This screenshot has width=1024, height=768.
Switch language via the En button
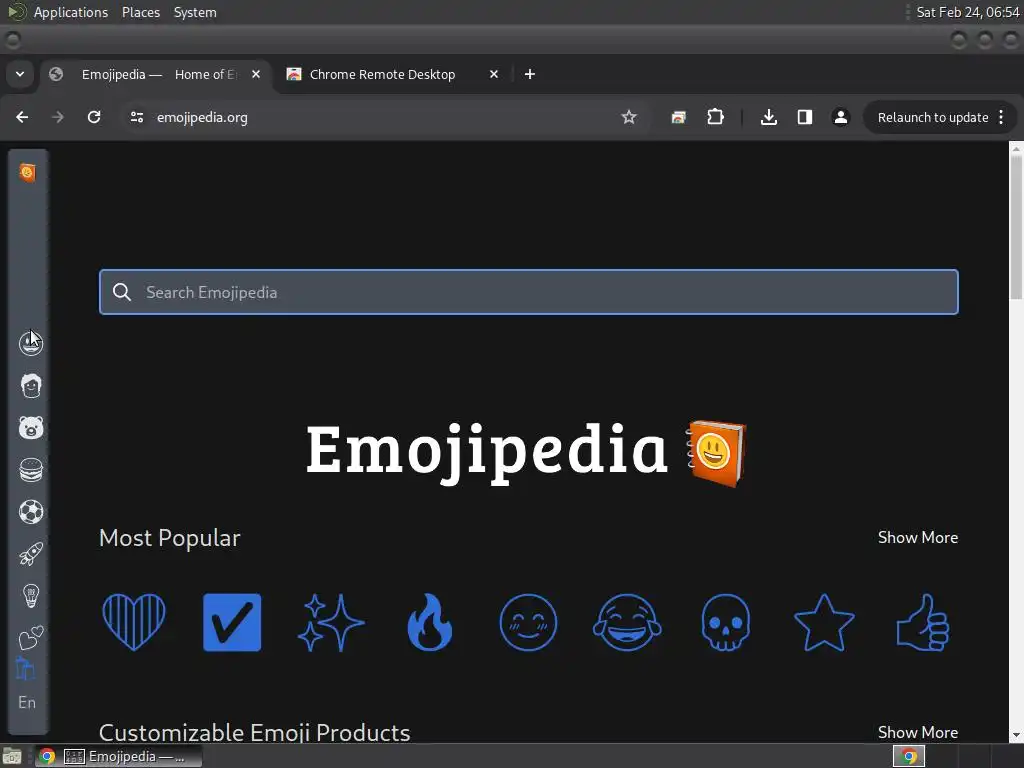pyautogui.click(x=27, y=703)
